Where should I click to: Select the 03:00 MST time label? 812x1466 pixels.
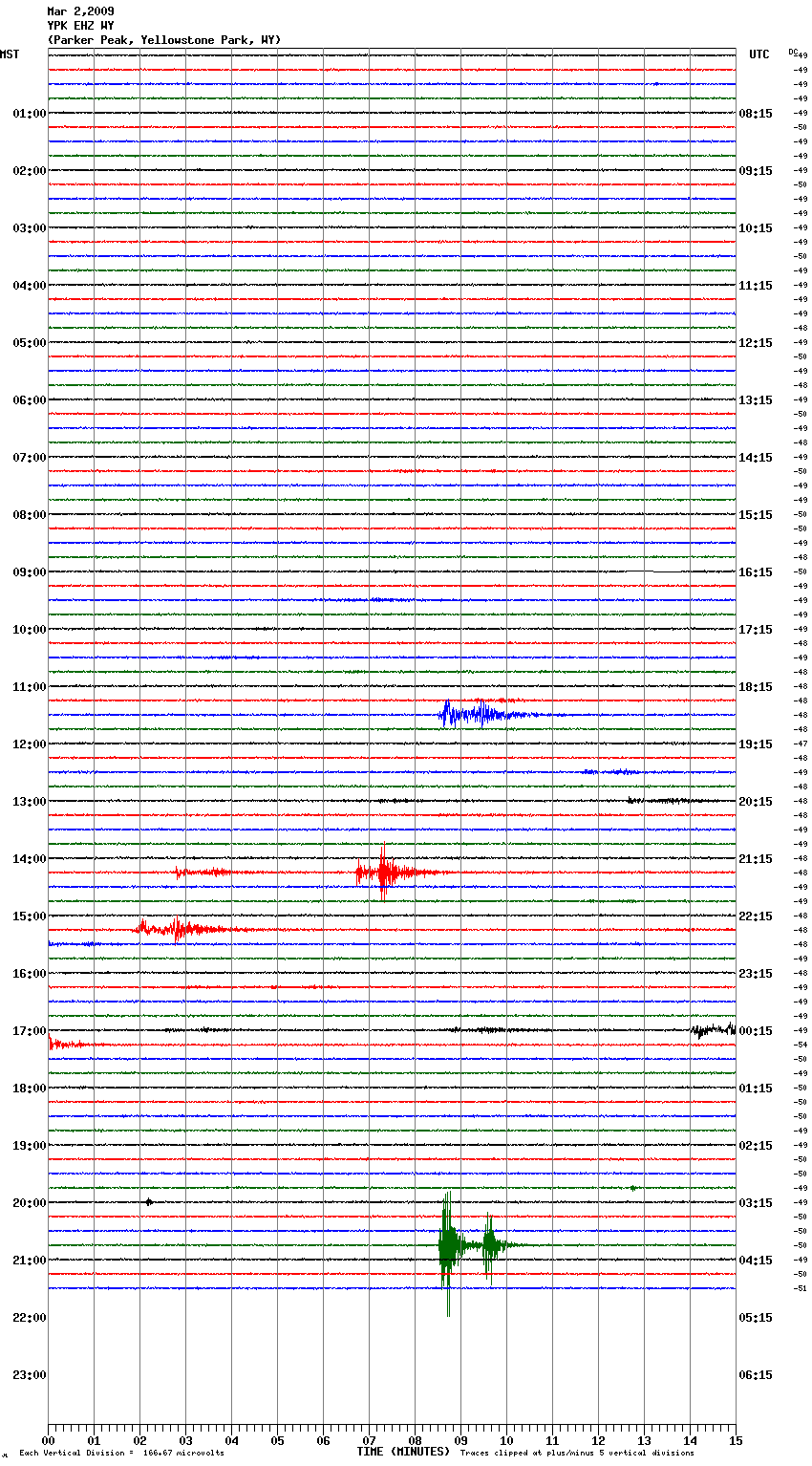coord(30,228)
